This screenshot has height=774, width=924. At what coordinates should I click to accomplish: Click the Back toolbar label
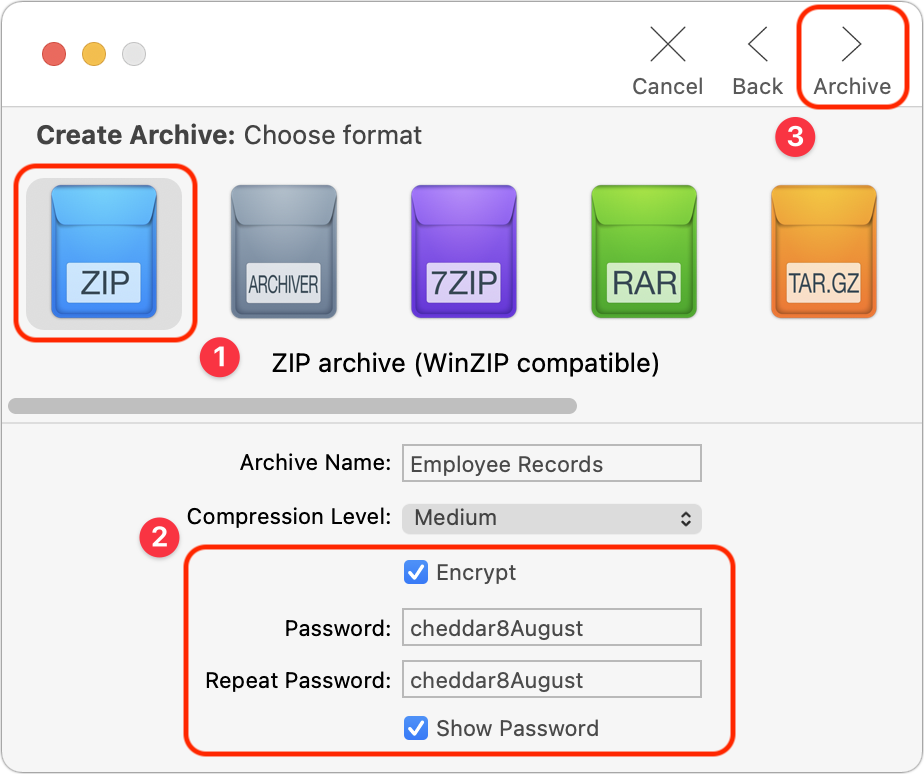[758, 87]
